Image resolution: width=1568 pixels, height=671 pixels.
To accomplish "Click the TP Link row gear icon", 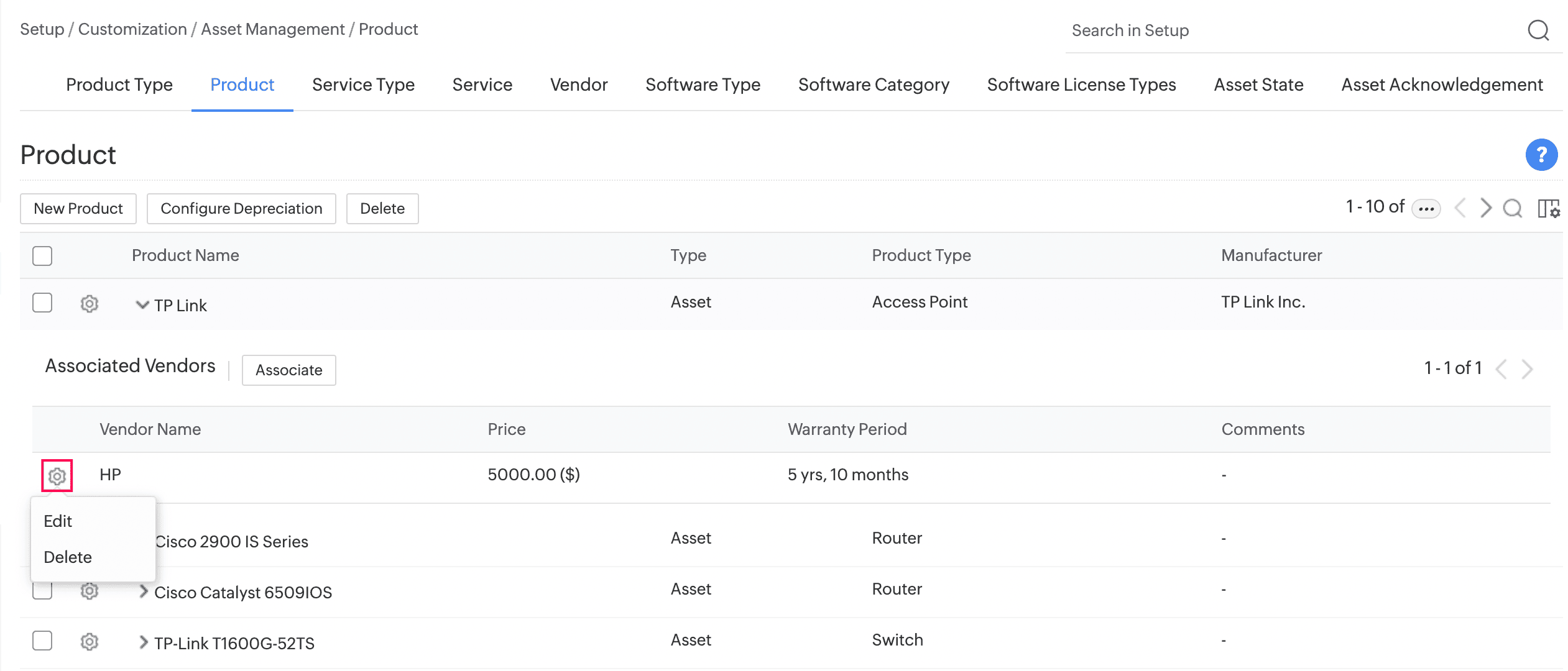I will (90, 304).
